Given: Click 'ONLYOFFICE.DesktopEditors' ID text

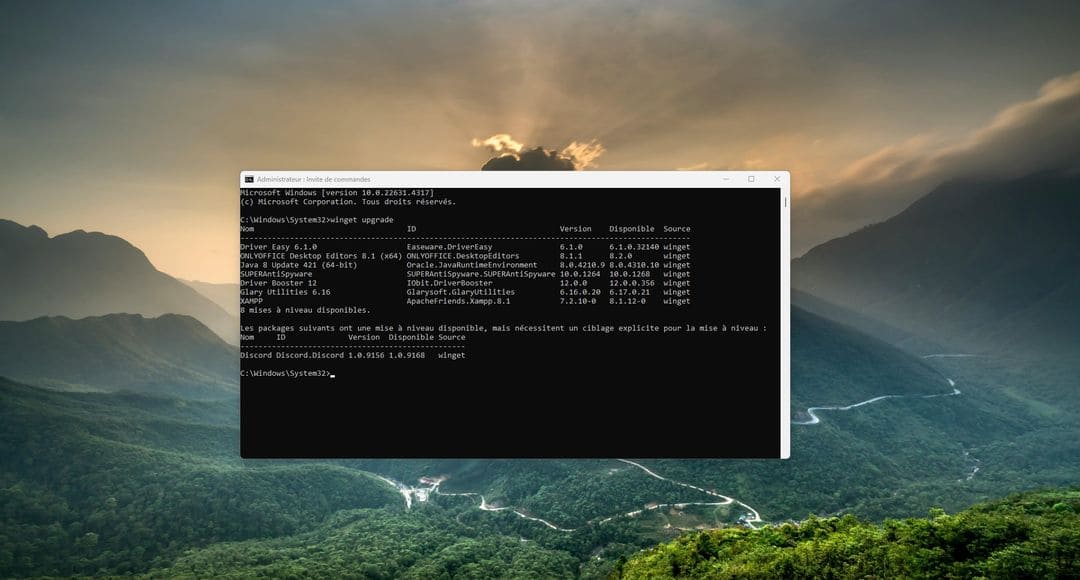Looking at the screenshot, I should pos(463,256).
